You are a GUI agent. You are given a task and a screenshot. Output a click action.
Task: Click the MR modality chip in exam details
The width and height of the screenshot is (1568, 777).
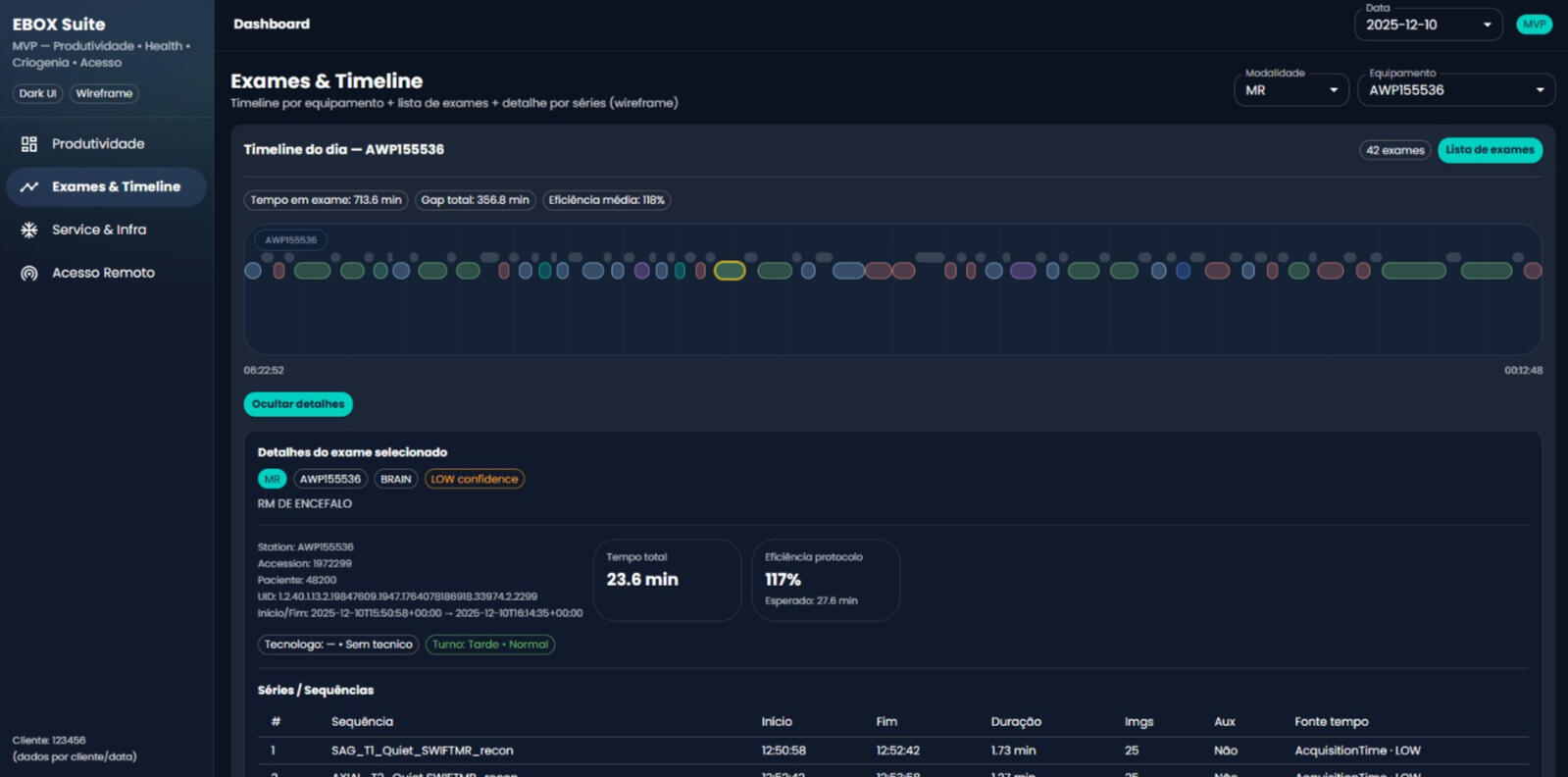[x=272, y=480]
